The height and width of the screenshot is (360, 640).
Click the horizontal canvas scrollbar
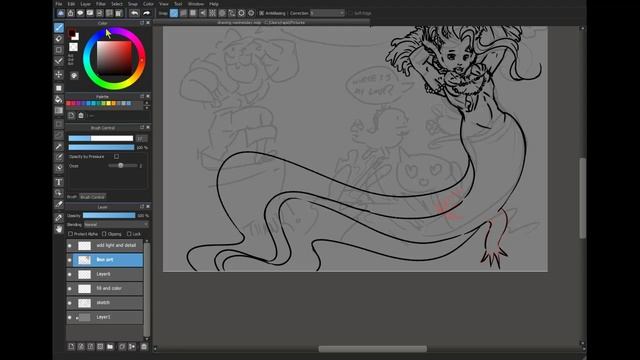pos(373,349)
